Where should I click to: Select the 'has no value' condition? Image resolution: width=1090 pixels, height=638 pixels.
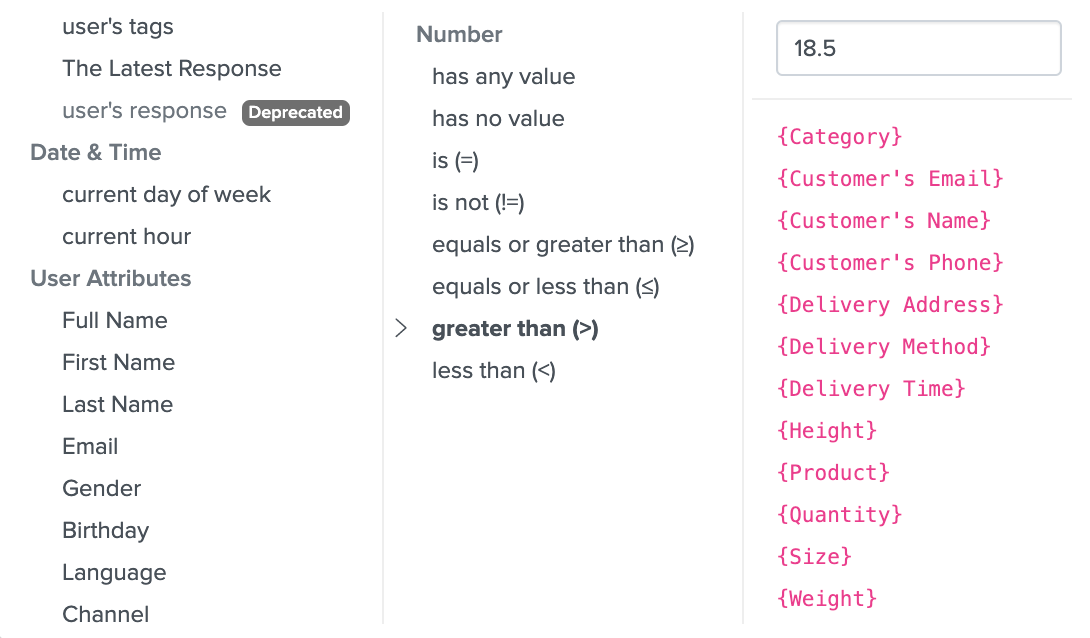pyautogui.click(x=498, y=119)
